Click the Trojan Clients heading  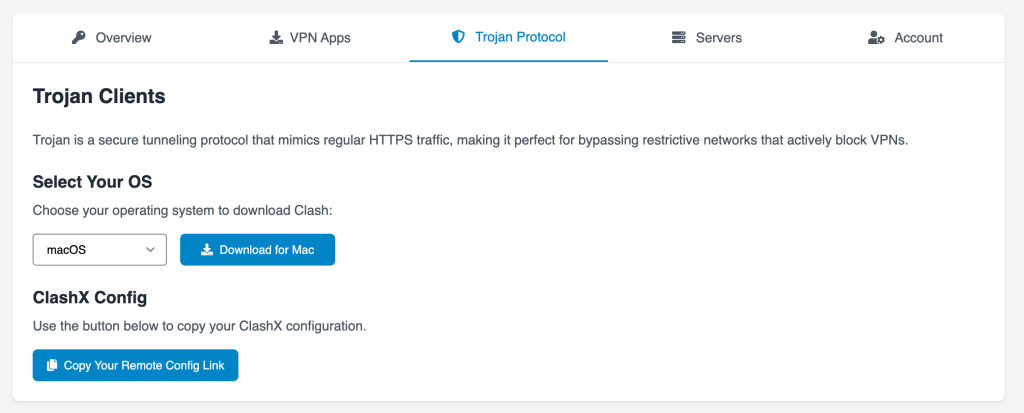99,97
